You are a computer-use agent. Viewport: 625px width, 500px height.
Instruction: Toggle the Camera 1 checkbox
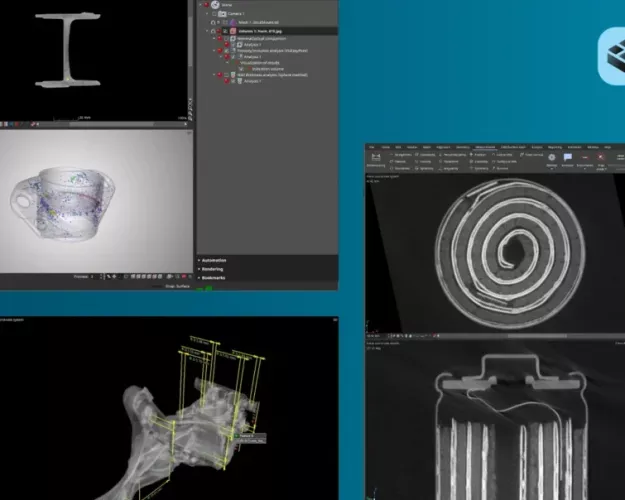click(x=213, y=13)
